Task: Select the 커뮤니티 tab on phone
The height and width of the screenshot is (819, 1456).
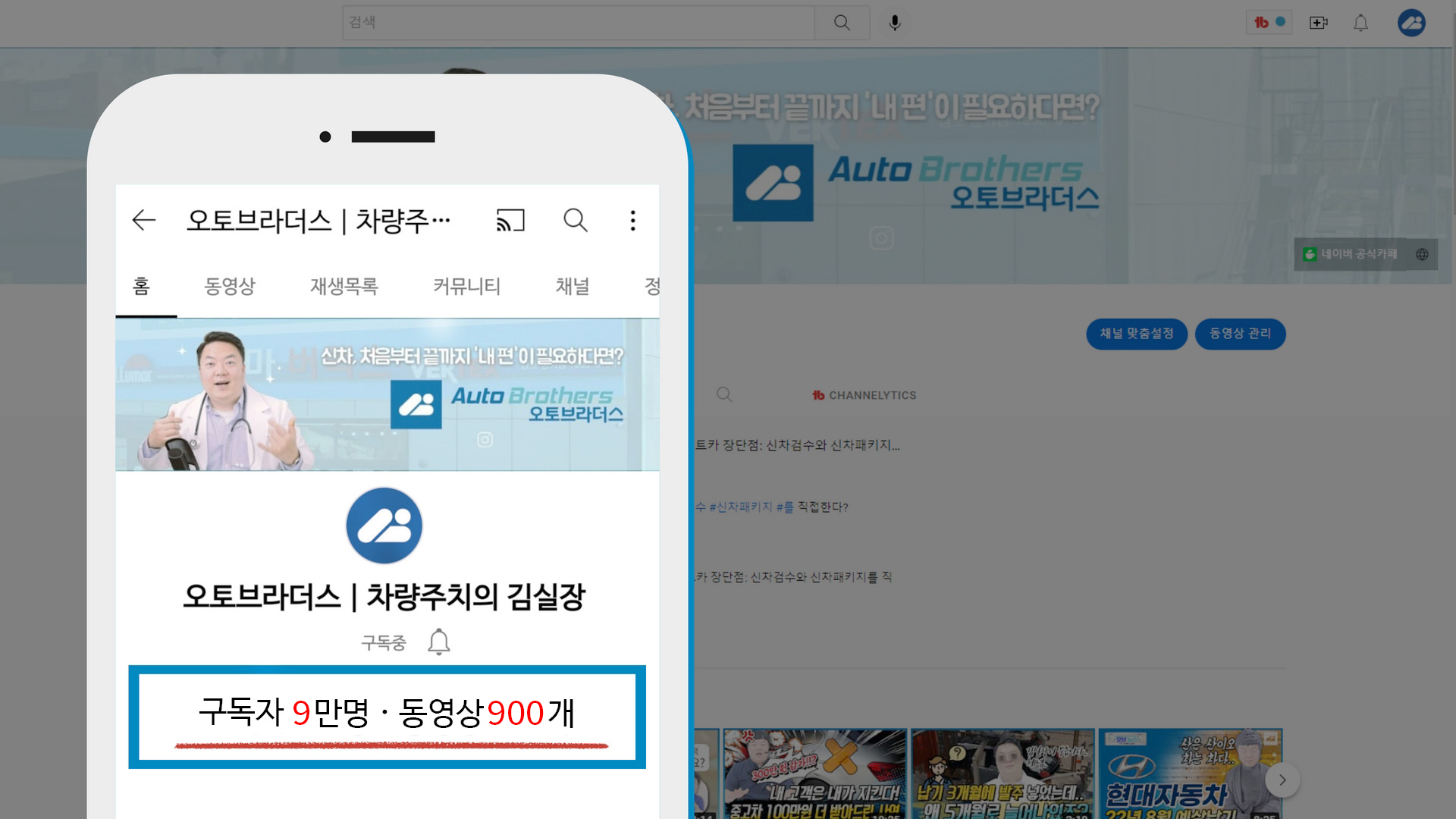Action: click(x=467, y=286)
